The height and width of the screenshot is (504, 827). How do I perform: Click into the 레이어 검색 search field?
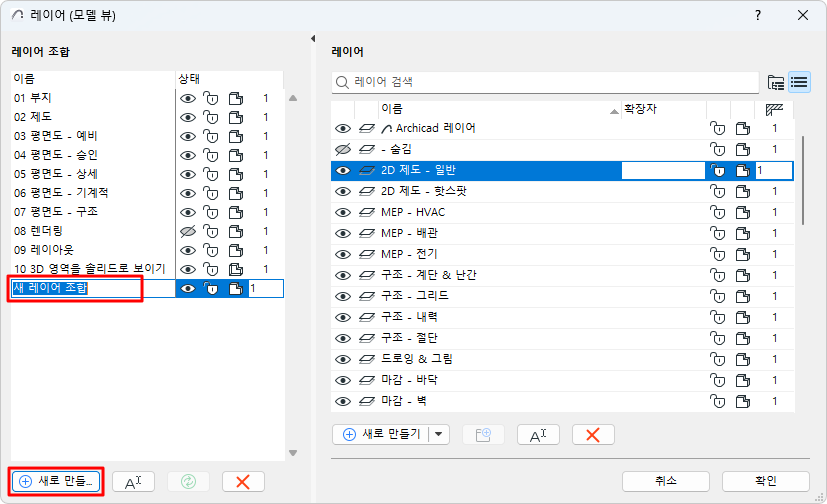click(x=545, y=83)
